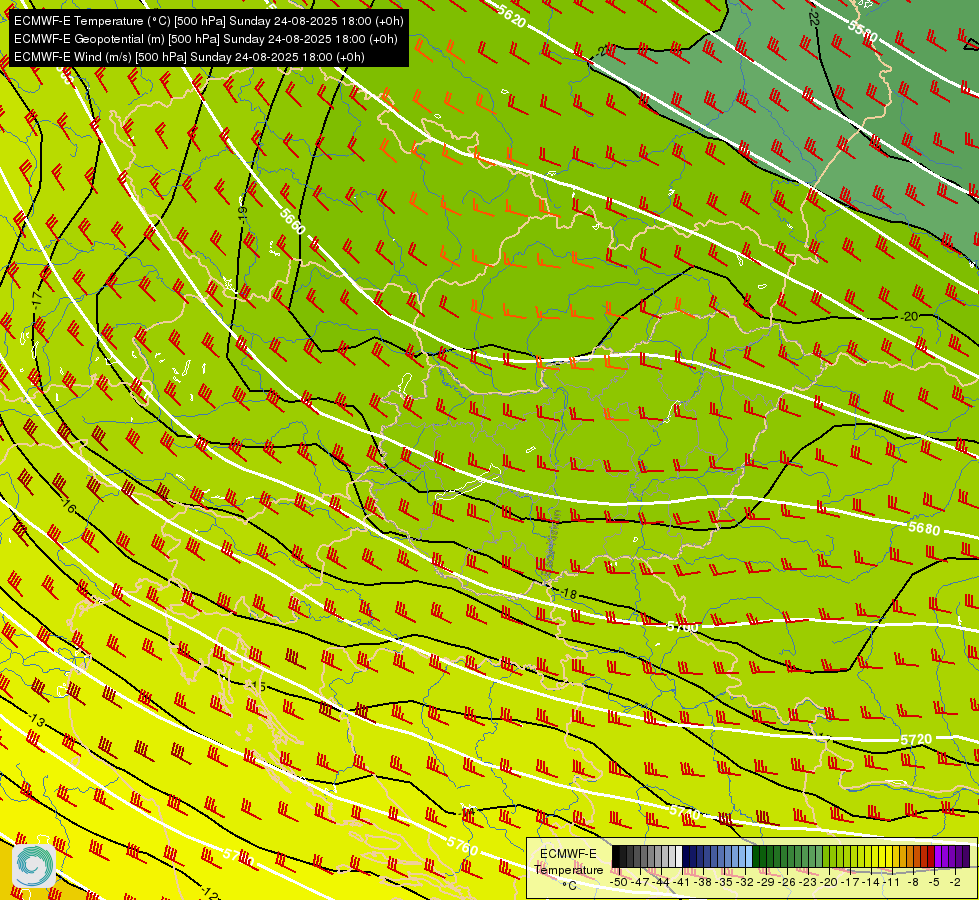Click the -18 isotherm label on the map
This screenshot has height=900, width=979.
pyautogui.click(x=568, y=593)
